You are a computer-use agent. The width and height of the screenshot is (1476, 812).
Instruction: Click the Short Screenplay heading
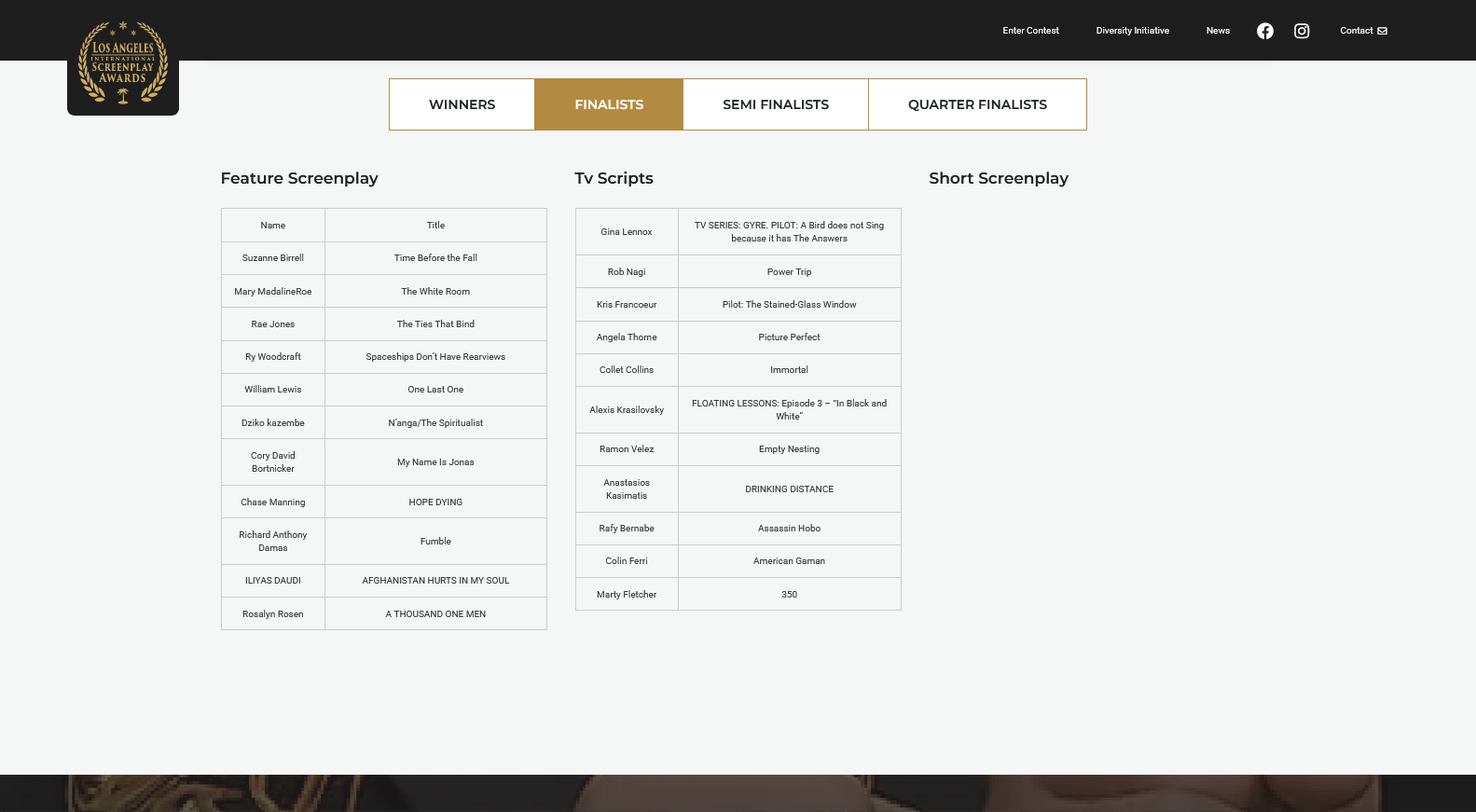point(999,178)
